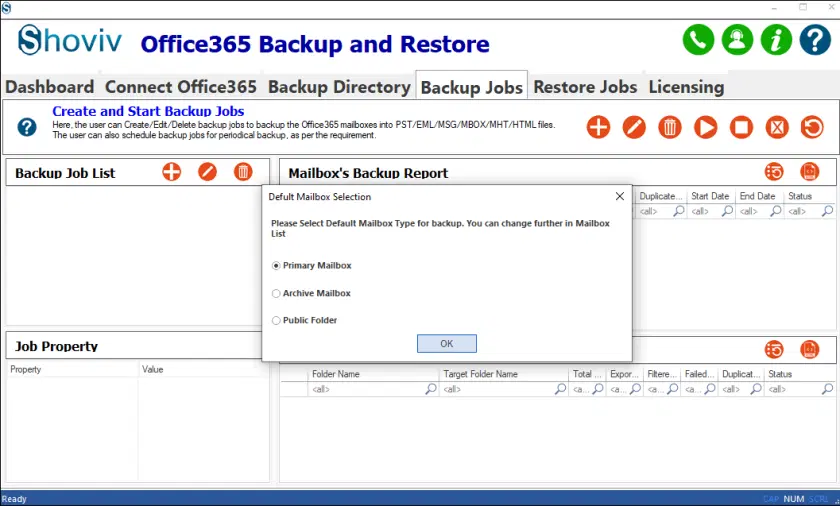Stop the backup job with the stop icon
Viewport: 840px width, 506px height.
tap(741, 127)
